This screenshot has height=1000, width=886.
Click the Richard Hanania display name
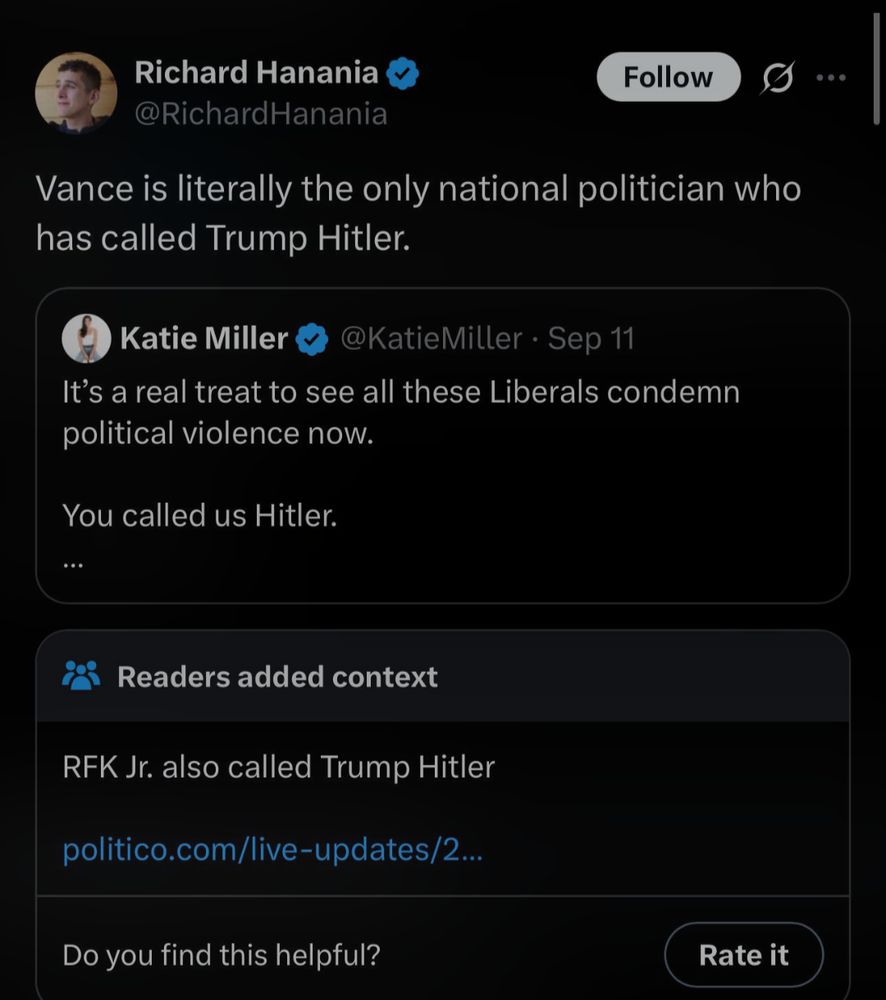(x=256, y=73)
